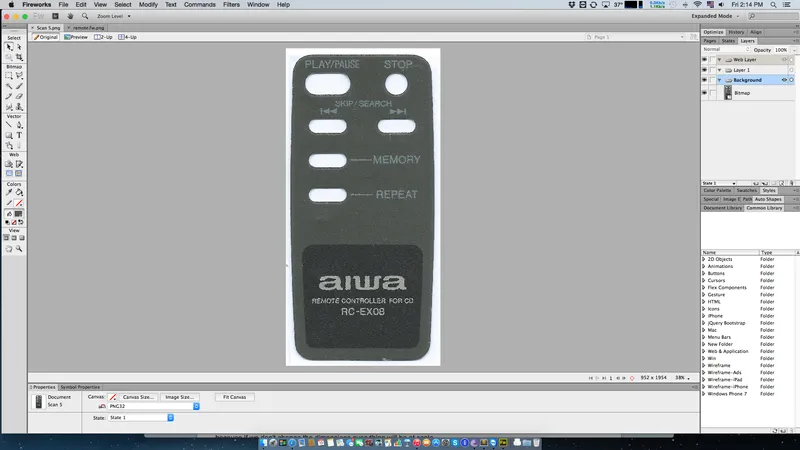The width and height of the screenshot is (800, 450).
Task: Hide the Bitmap layer object
Action: (705, 92)
